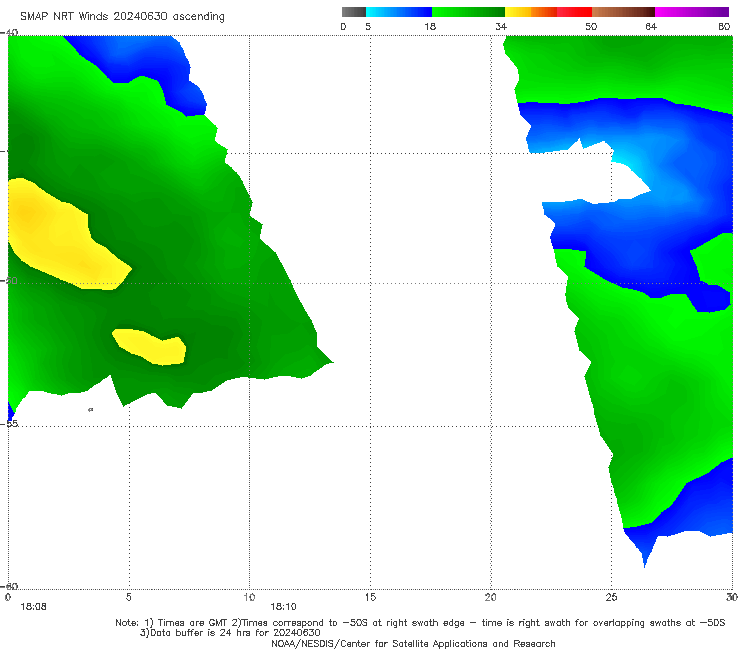This screenshot has height=650, width=740.
Task: Click the color scale label '34'
Action: point(501,26)
